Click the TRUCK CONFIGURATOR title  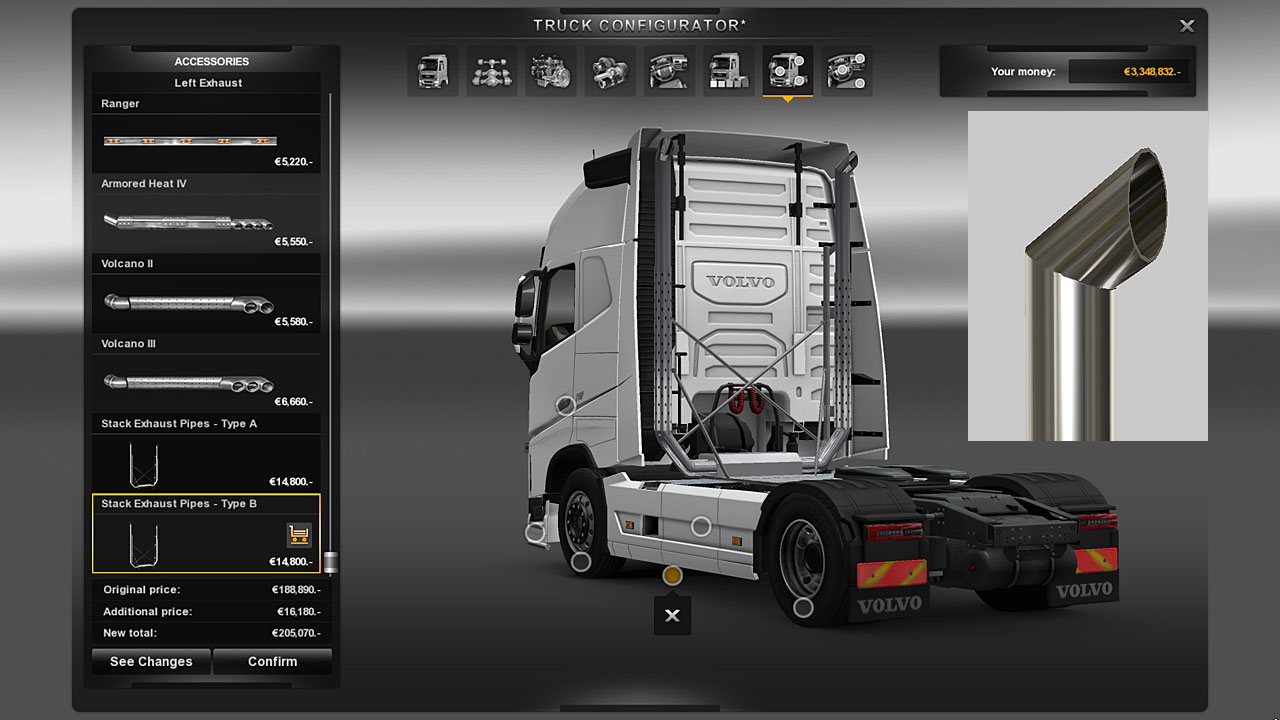(x=640, y=25)
